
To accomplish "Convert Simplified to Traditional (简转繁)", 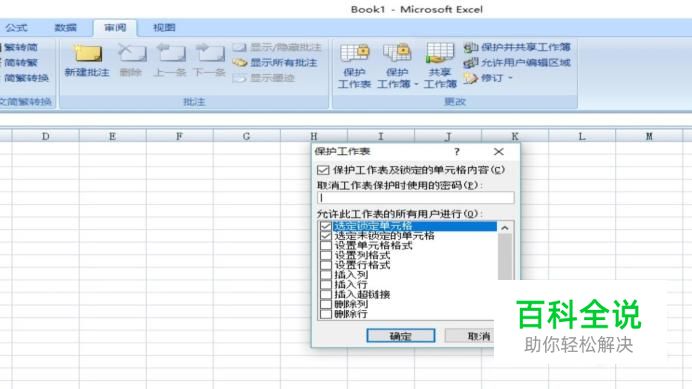I will click(x=19, y=63).
